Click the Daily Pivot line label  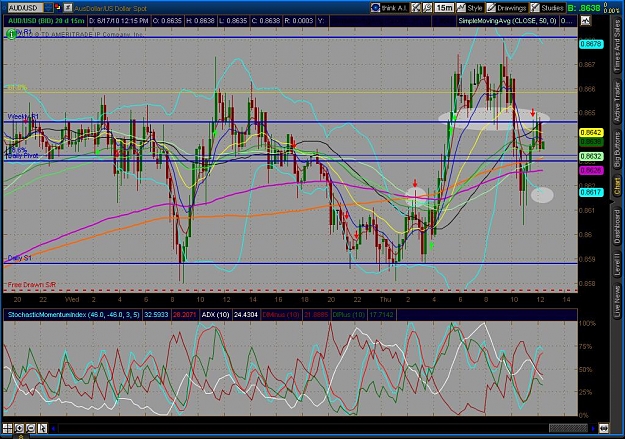[x=22, y=156]
